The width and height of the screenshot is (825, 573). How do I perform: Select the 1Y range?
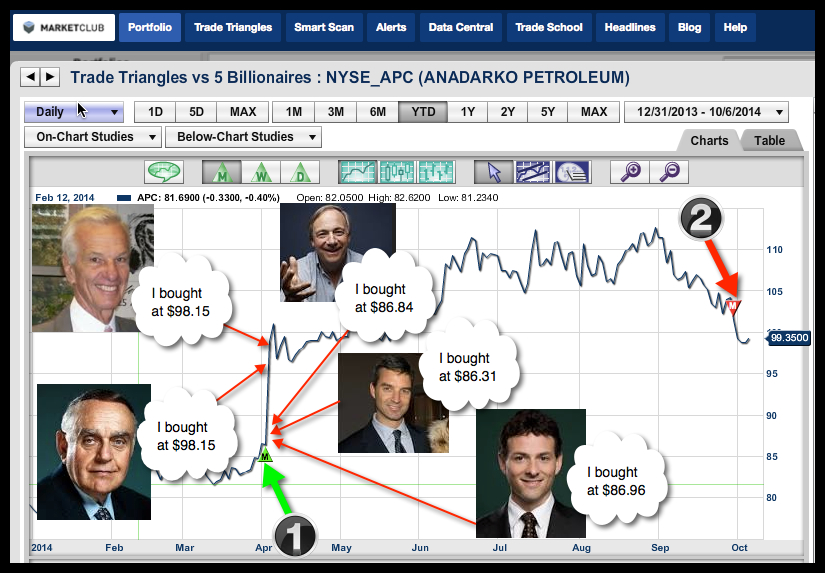click(468, 112)
